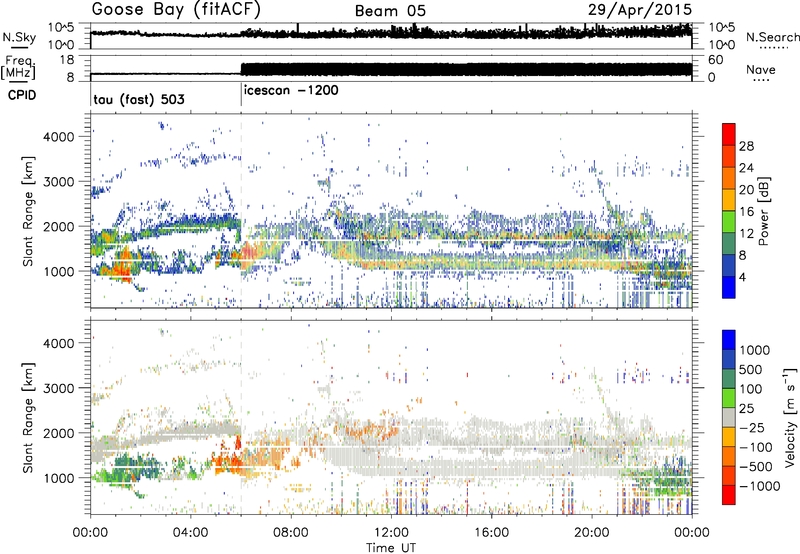
Task: Click the '28' power colorbar tick value
Action: pyautogui.click(x=746, y=146)
